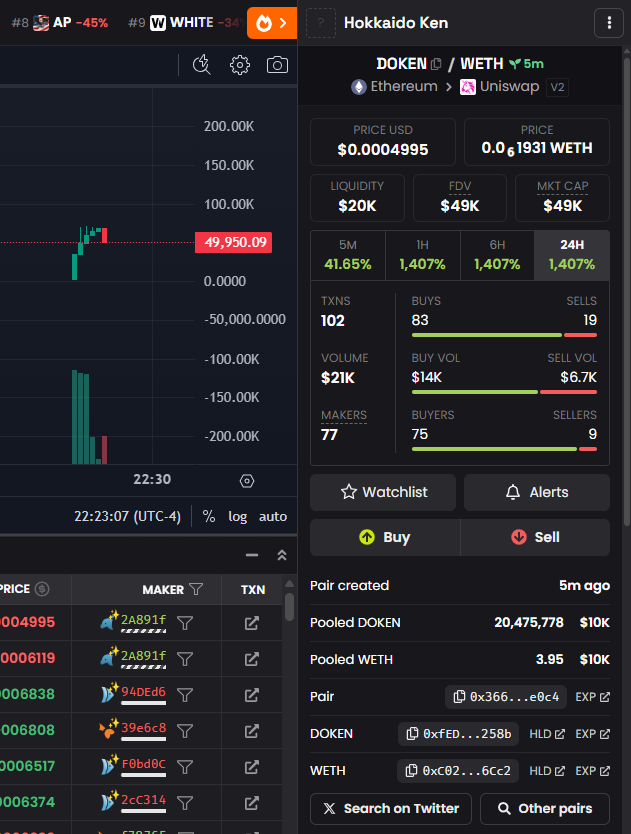
Task: Click the indicator quick-search icon
Action: tap(202, 65)
